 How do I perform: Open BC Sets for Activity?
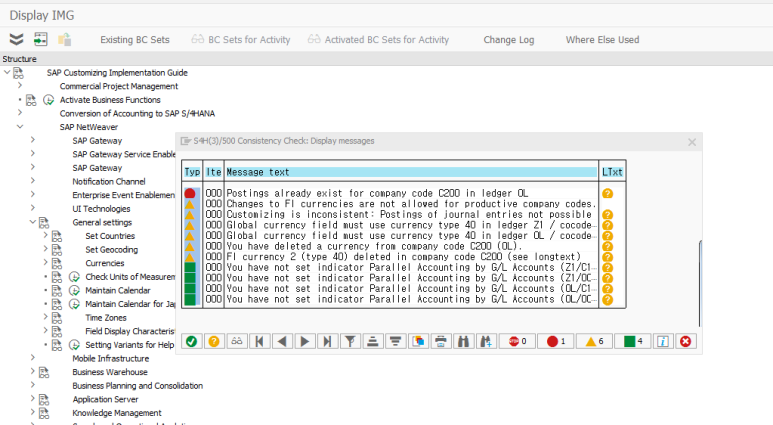click(241, 39)
